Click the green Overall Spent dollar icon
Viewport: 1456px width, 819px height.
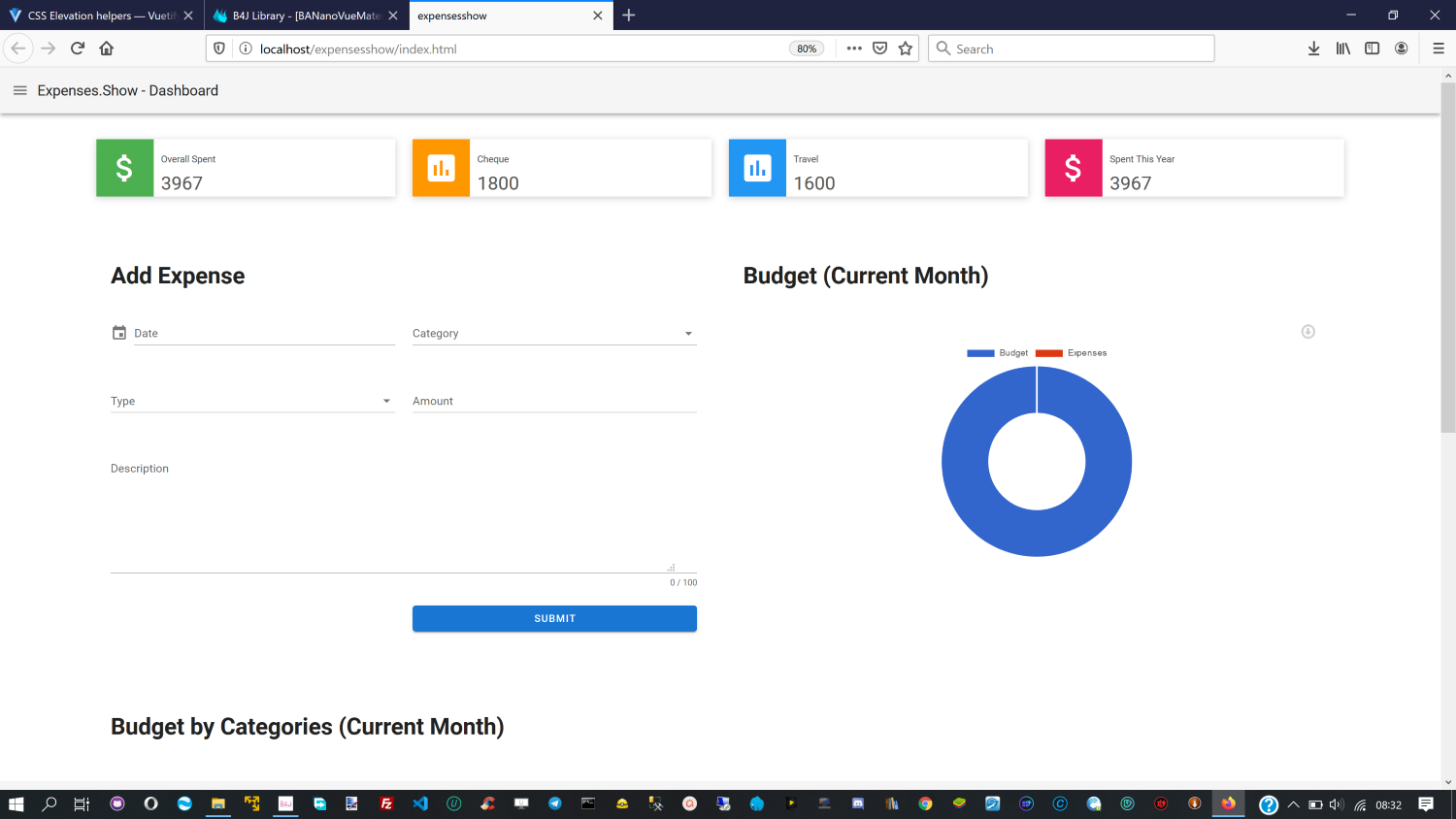[124, 168]
